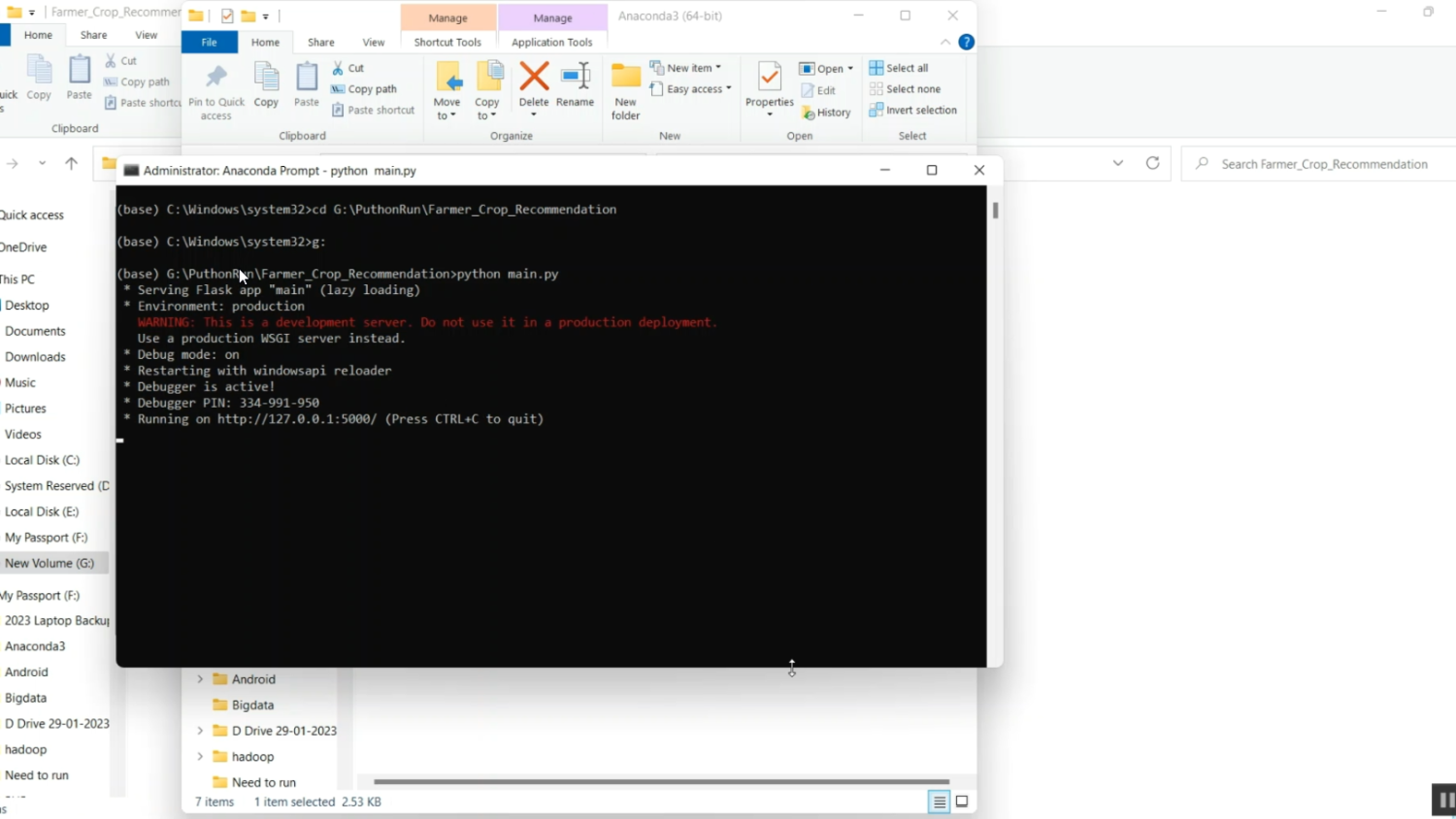1456x819 pixels.
Task: Click the Rename icon in the ribbon
Action: coord(575,78)
